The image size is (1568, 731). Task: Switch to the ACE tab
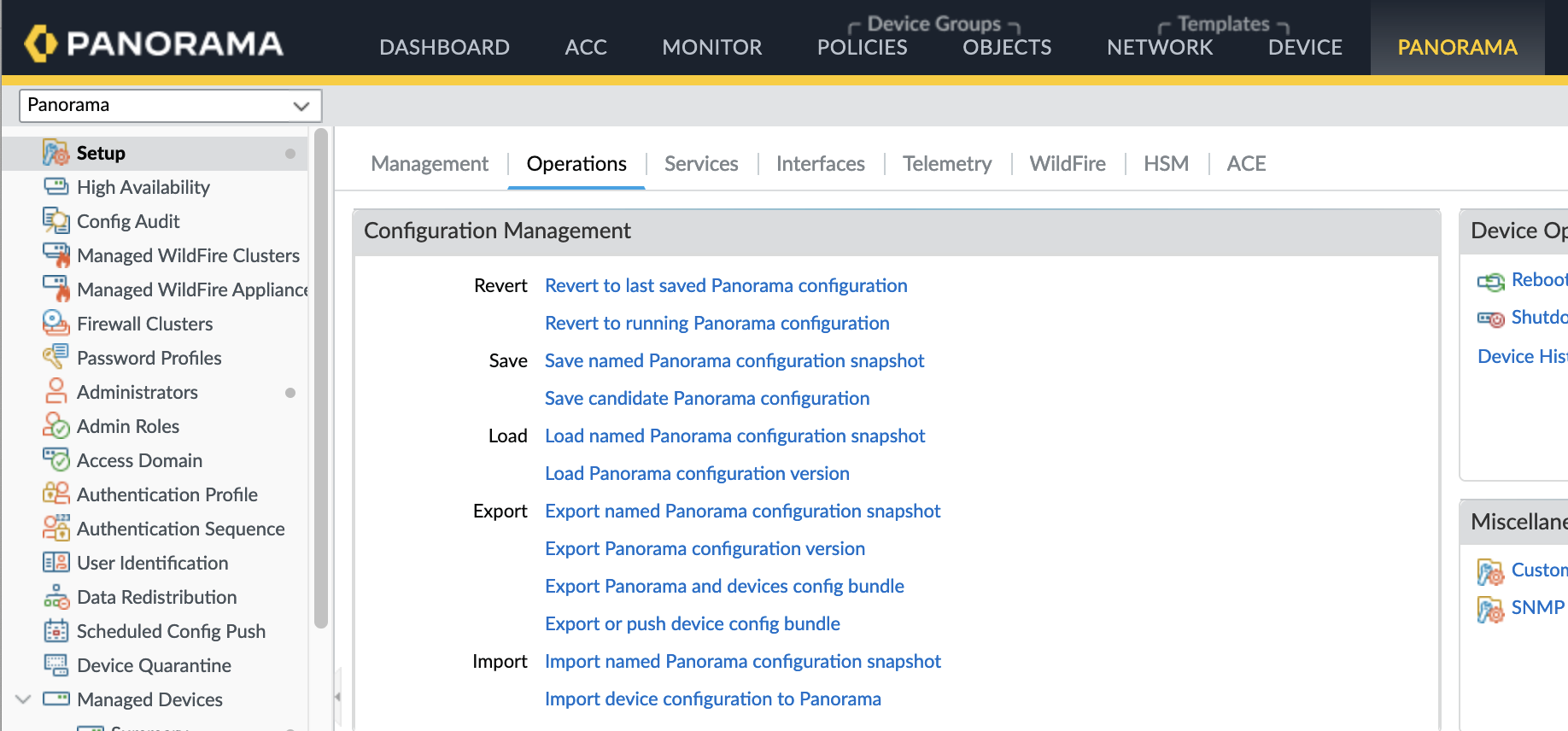tap(1246, 163)
